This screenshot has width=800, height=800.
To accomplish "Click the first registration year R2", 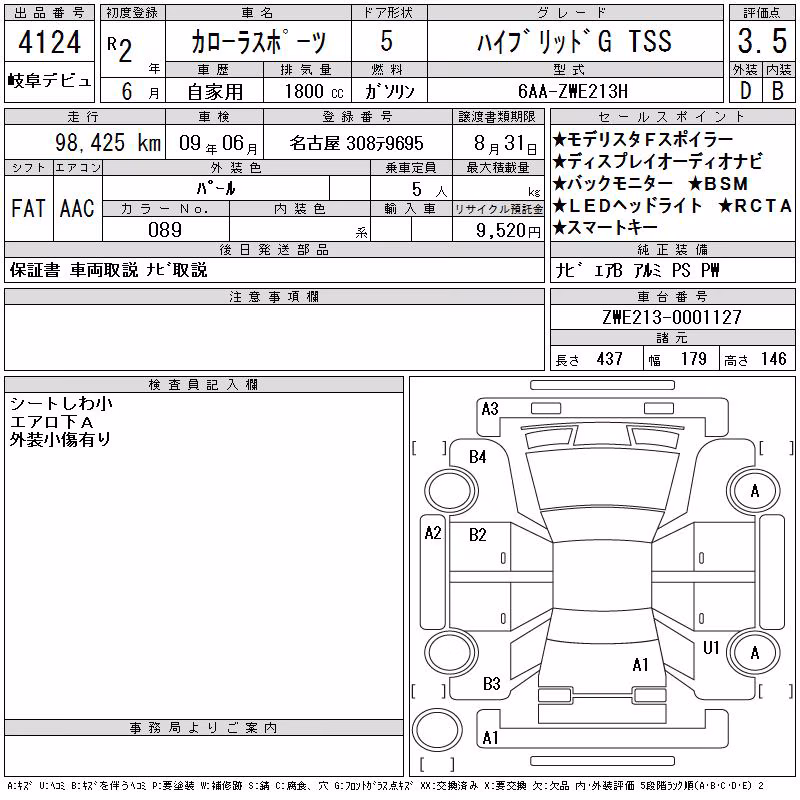I will click(120, 49).
